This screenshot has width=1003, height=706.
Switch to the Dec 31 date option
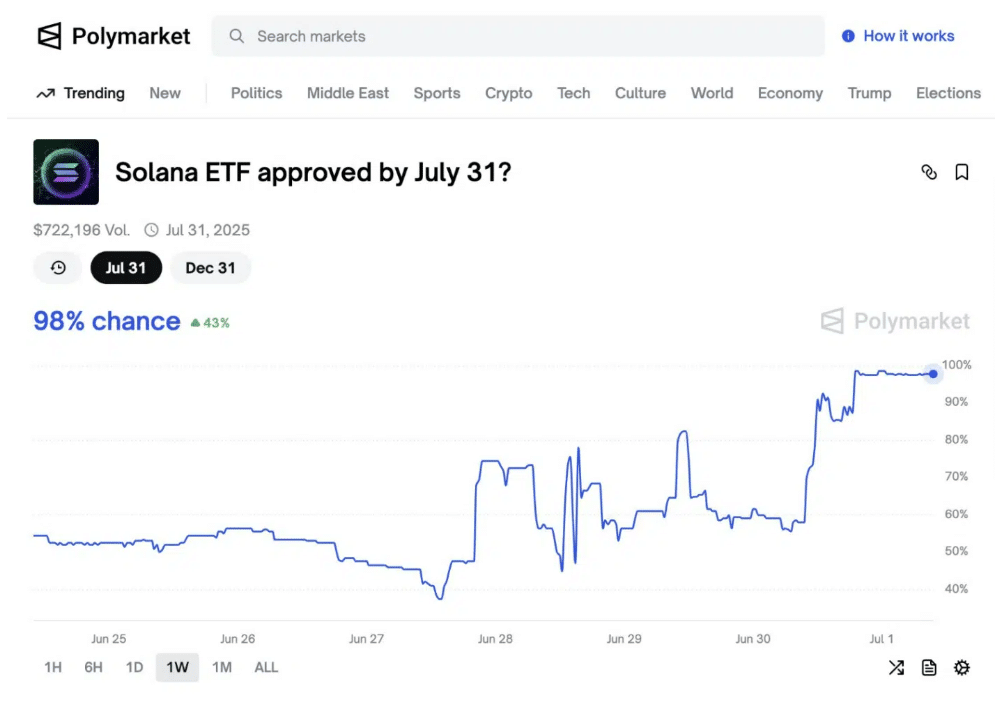point(210,267)
